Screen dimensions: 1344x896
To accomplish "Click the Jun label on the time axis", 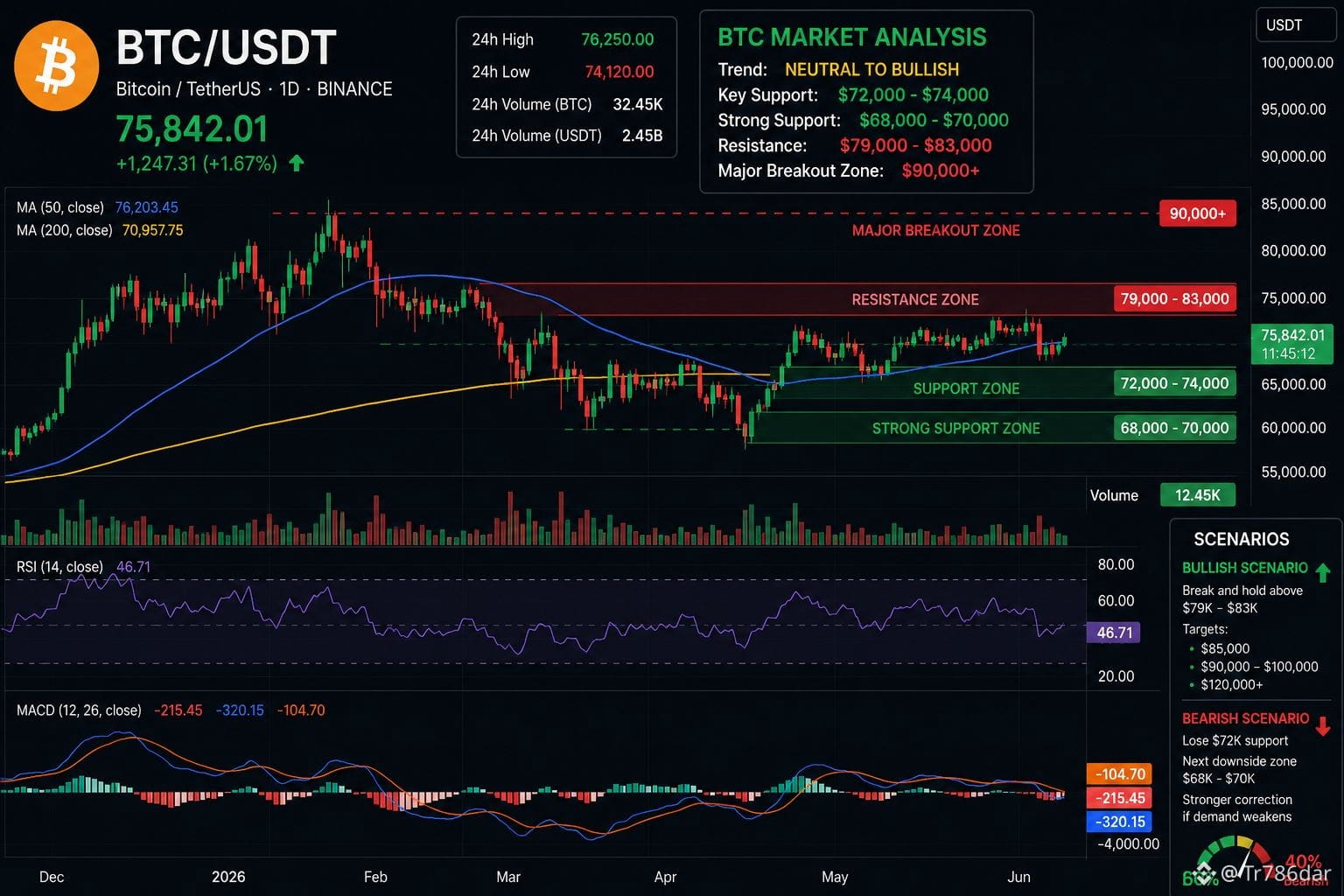I will pyautogui.click(x=1018, y=877).
